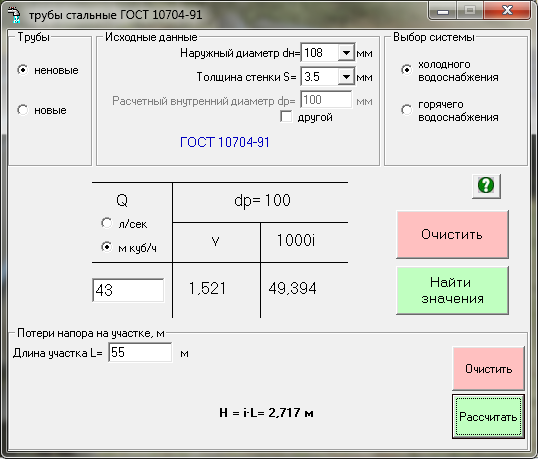Click the result 'H = i·L= 2,717 м'
Screen dimensions: 538x459
[x=266, y=412]
